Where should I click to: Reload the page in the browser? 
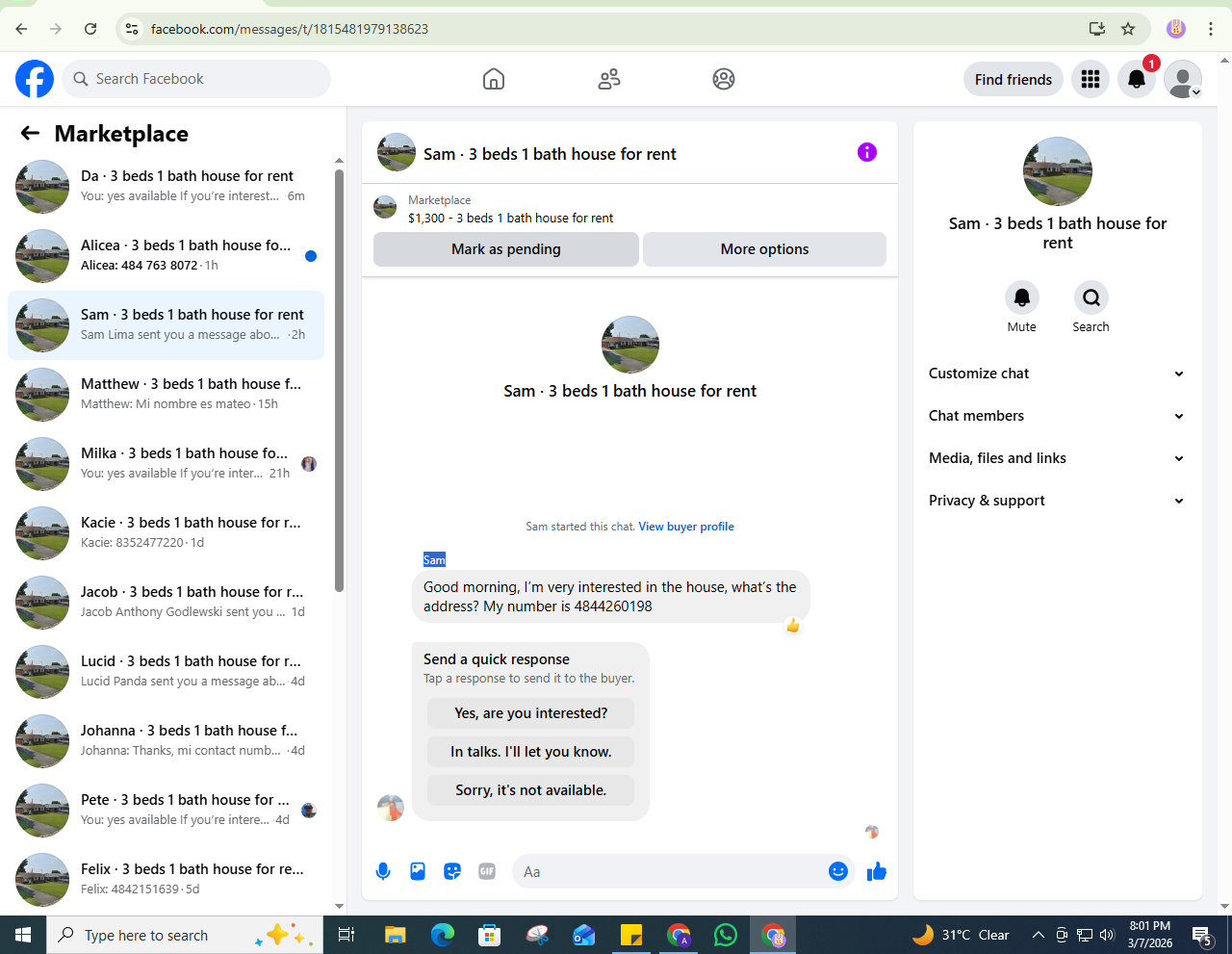pyautogui.click(x=90, y=29)
